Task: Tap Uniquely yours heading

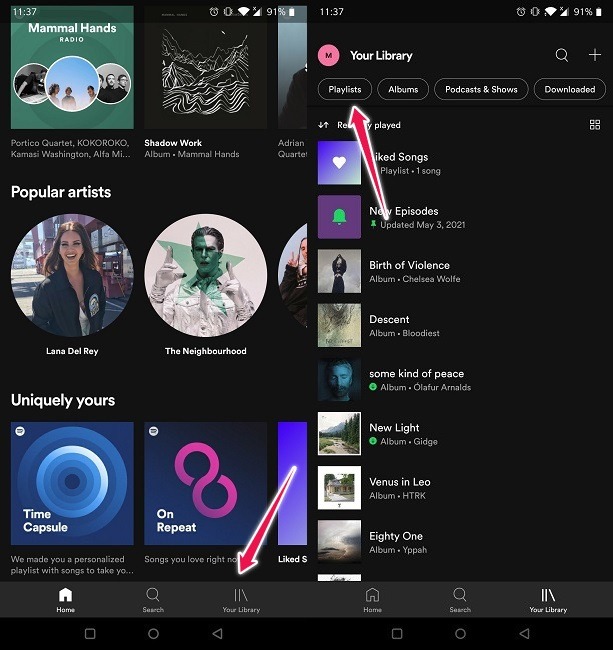Action: (63, 400)
